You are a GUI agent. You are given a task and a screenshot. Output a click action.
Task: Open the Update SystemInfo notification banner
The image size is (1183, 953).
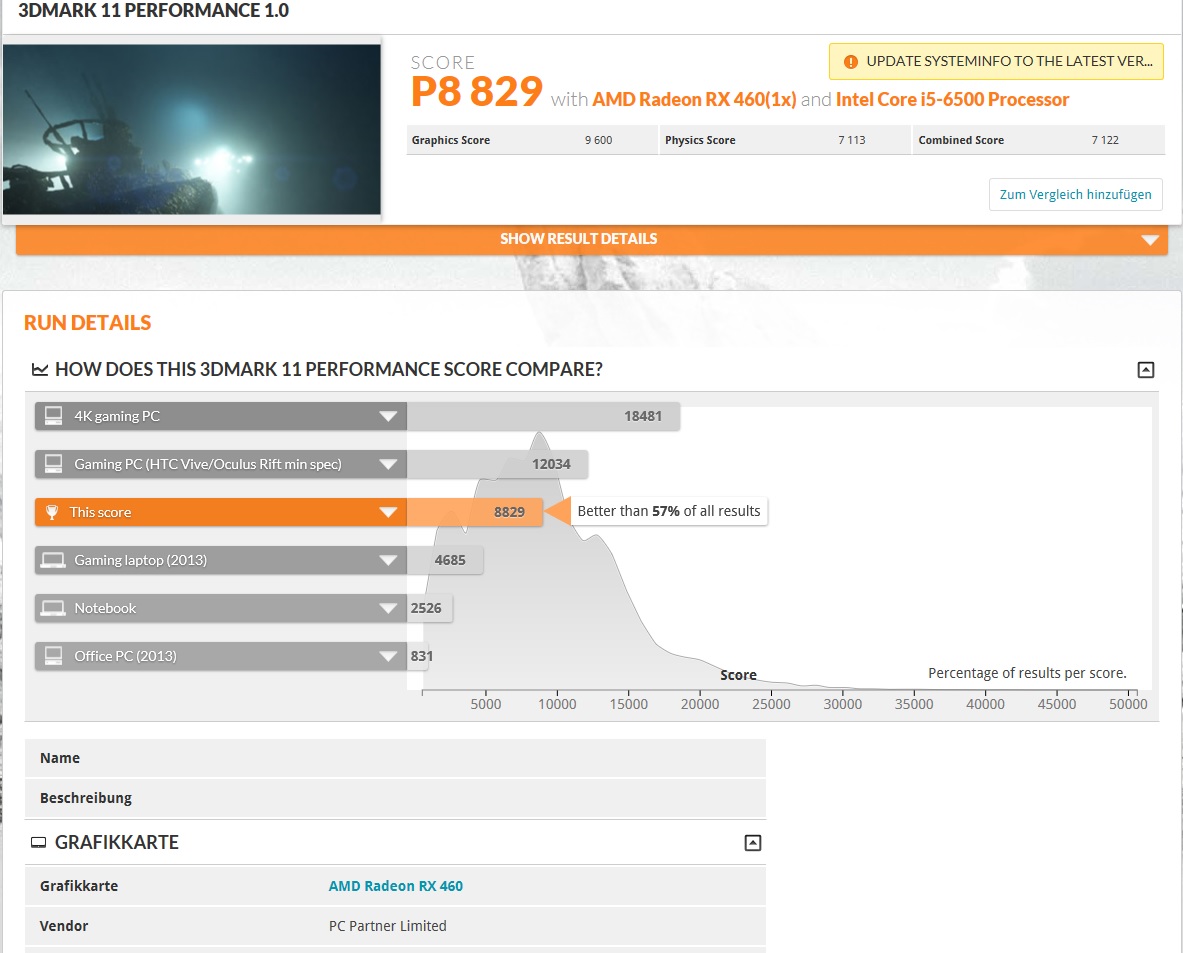click(x=996, y=62)
